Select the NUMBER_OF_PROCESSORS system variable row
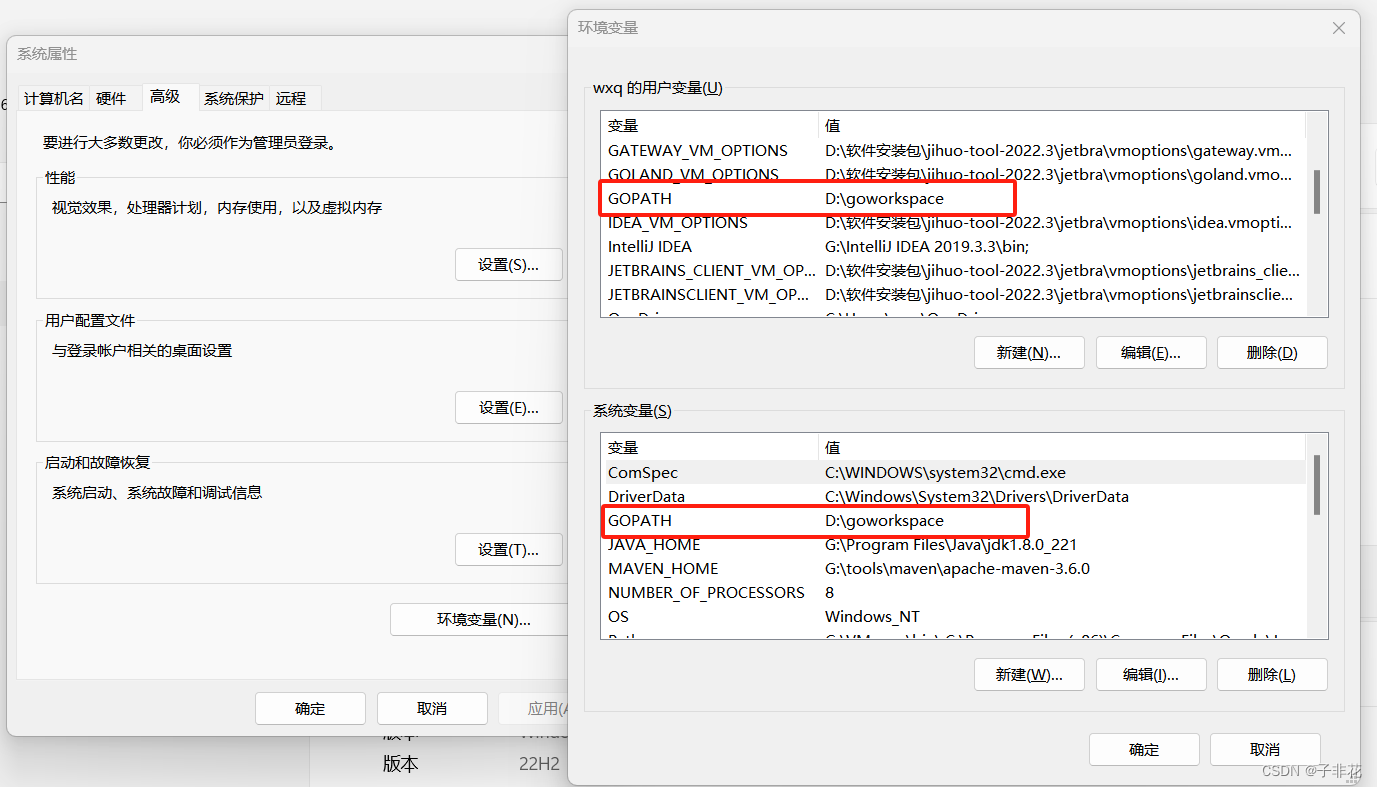Screen dimensions: 1377x787 click(953, 592)
